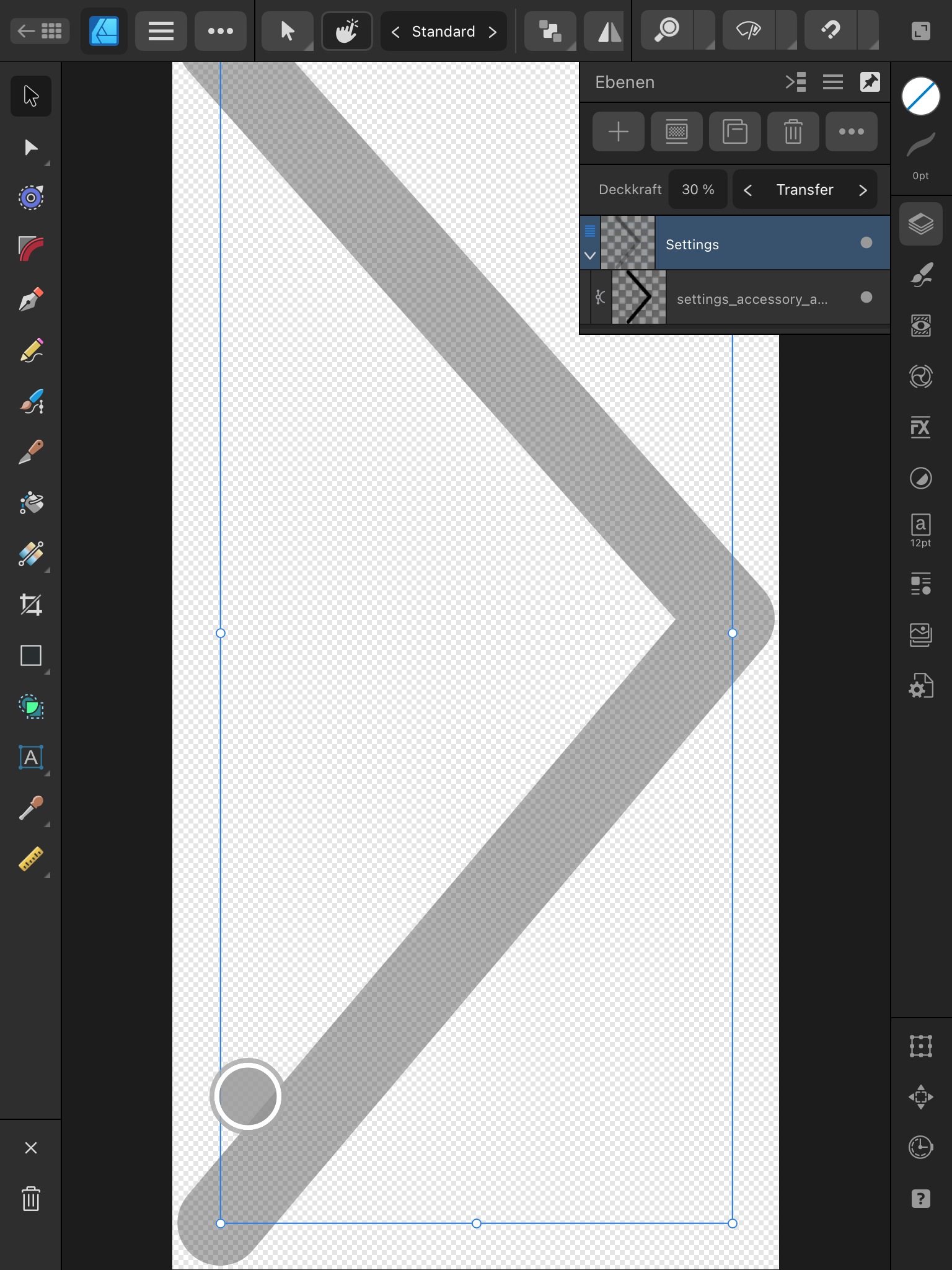Select the Crop tool

pos(31,605)
